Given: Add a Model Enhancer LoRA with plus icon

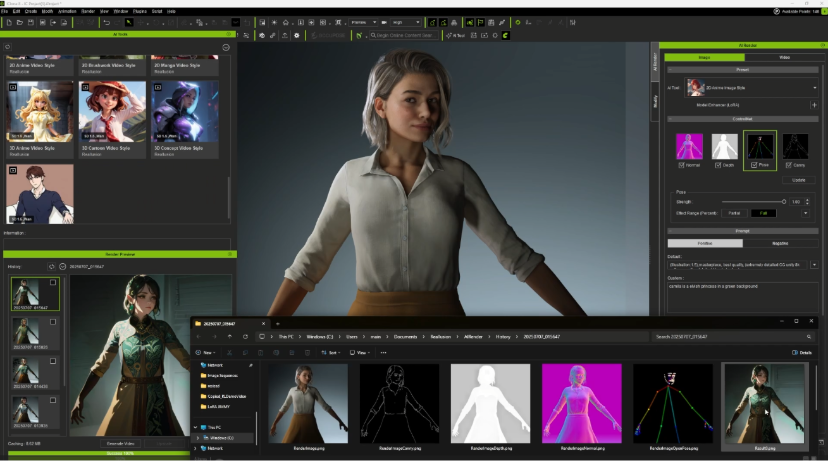Looking at the screenshot, I should coord(813,105).
